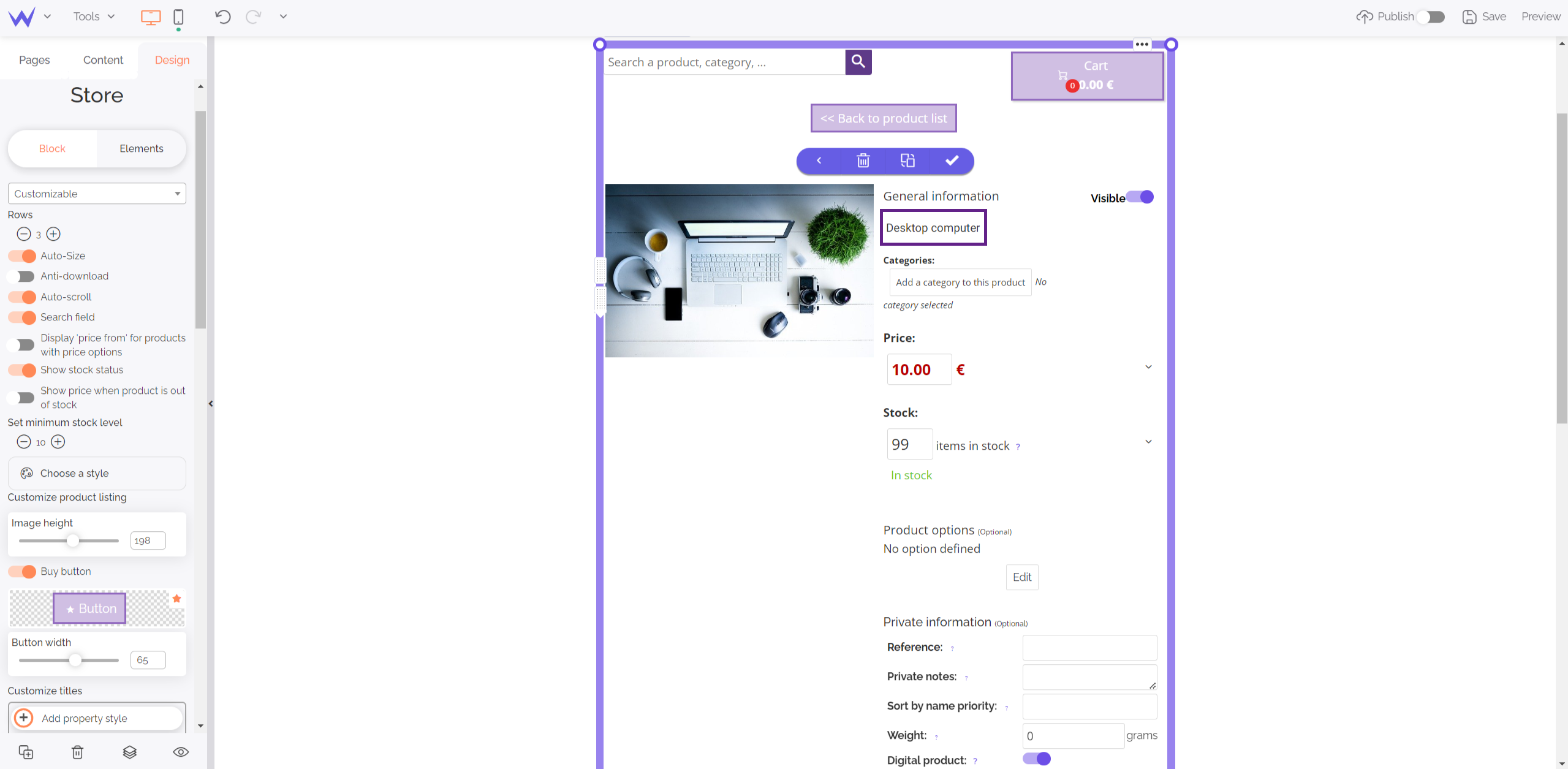Viewport: 1568px width, 769px height.
Task: Click the Image height value field
Action: coord(148,540)
